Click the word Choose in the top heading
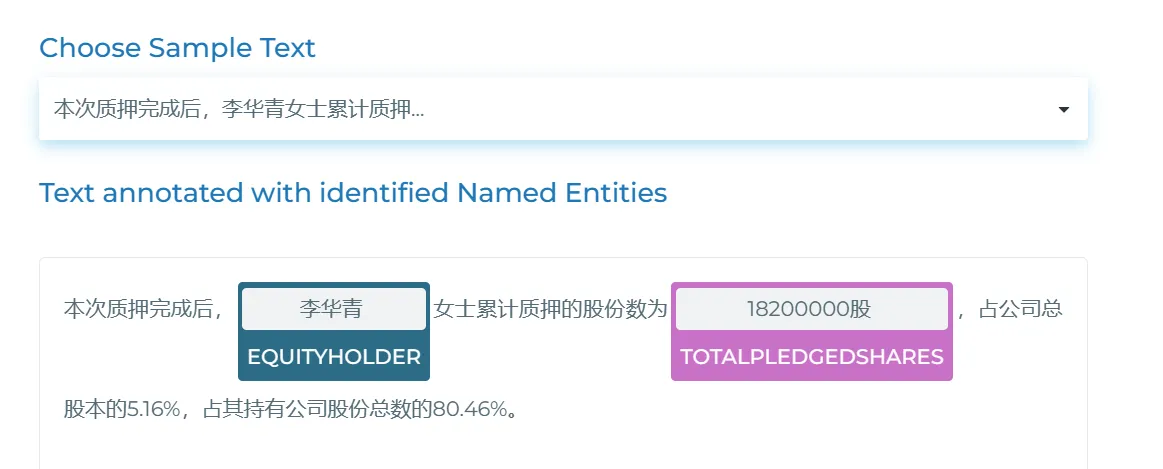1163x469 pixels. pos(89,47)
